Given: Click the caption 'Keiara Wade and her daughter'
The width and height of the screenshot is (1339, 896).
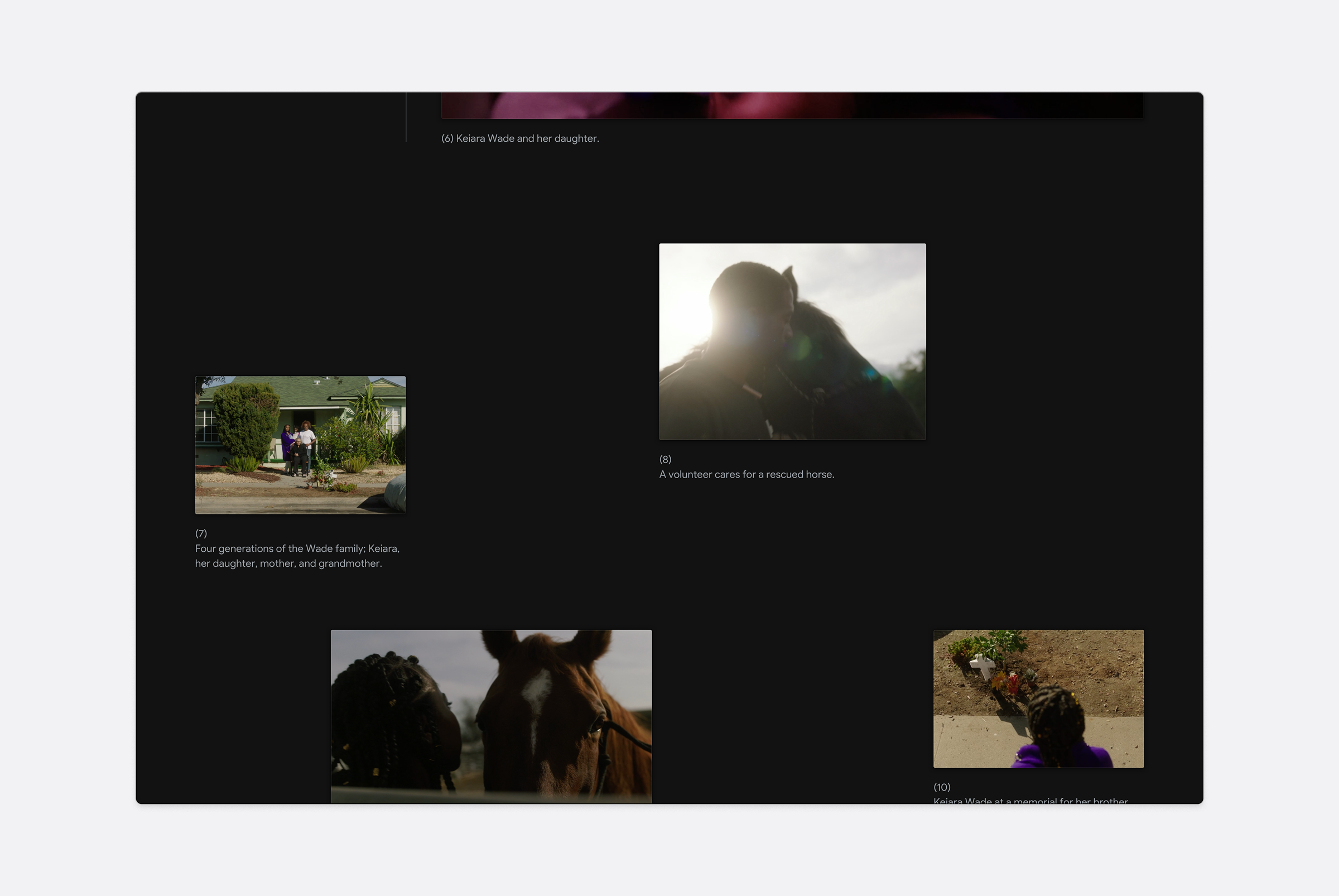Looking at the screenshot, I should pos(527,138).
